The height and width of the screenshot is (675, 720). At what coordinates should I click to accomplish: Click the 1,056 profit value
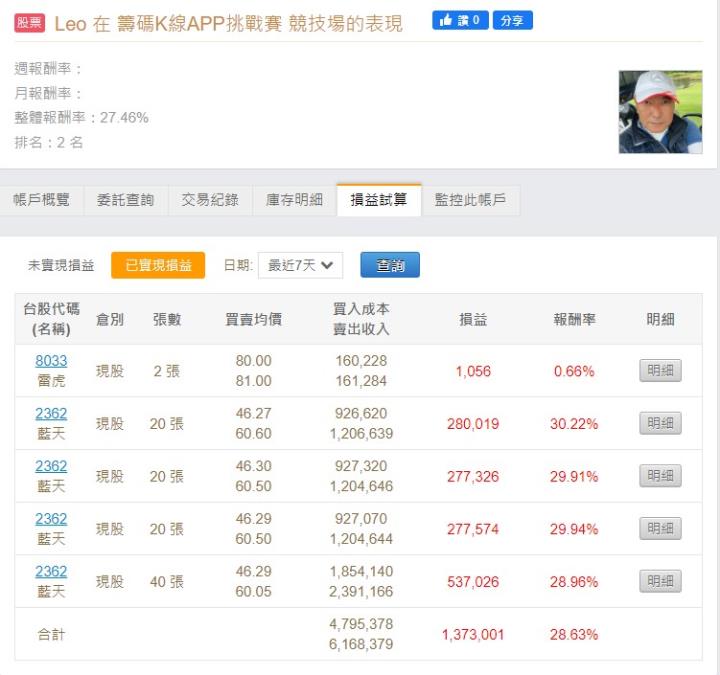click(x=473, y=371)
